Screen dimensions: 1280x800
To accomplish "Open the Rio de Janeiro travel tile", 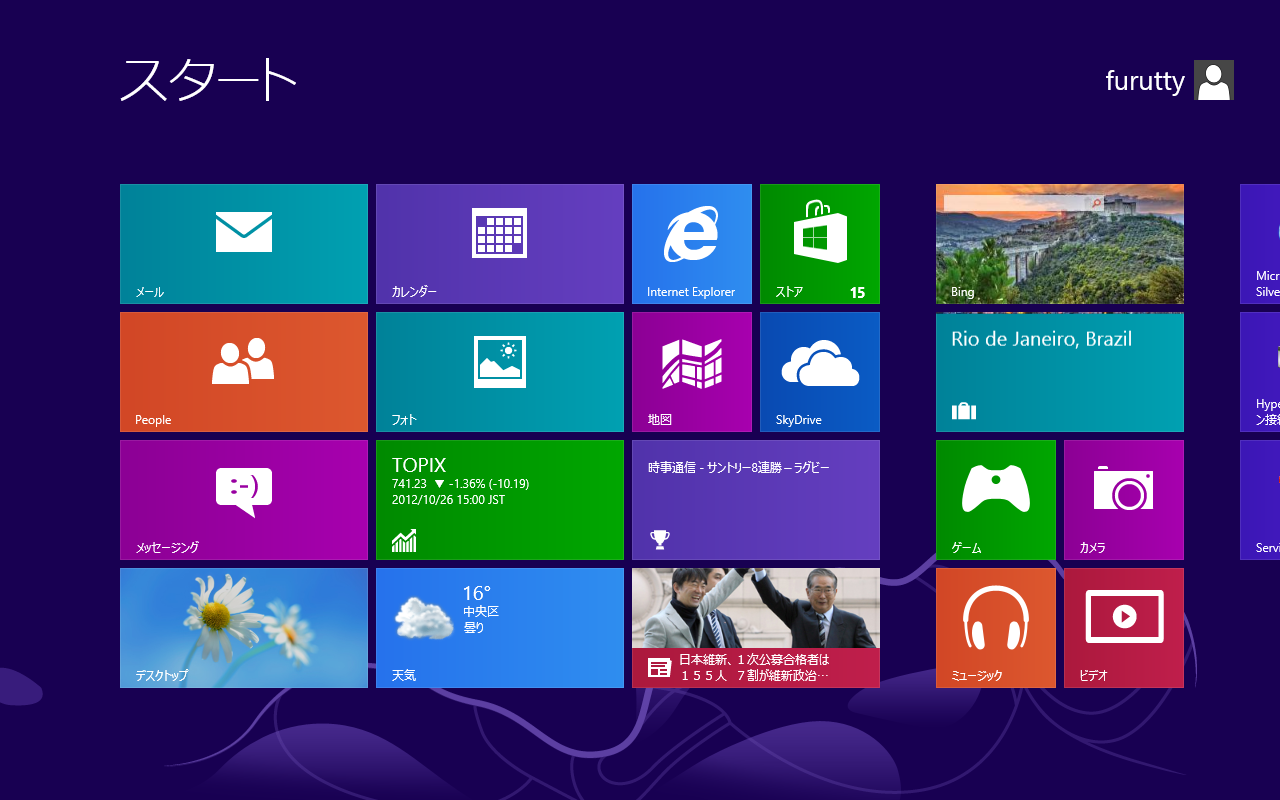I will tap(1060, 372).
